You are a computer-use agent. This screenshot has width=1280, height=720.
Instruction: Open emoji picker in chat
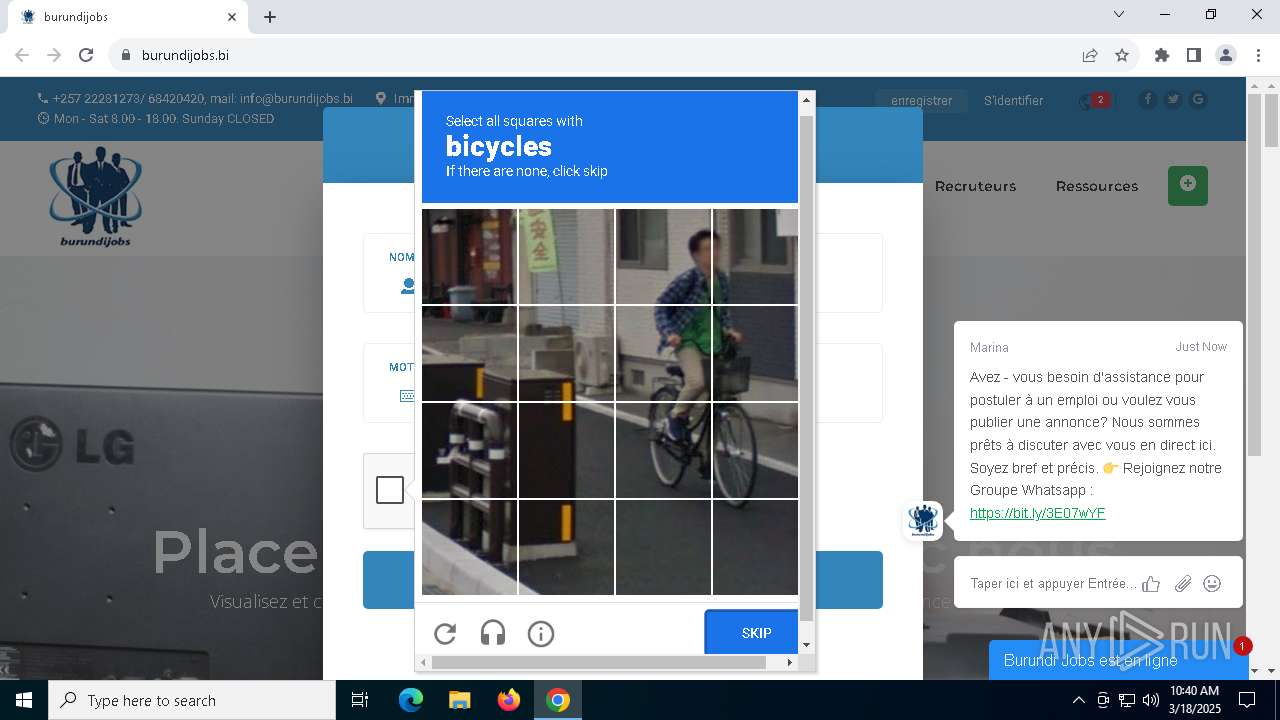coord(1212,584)
